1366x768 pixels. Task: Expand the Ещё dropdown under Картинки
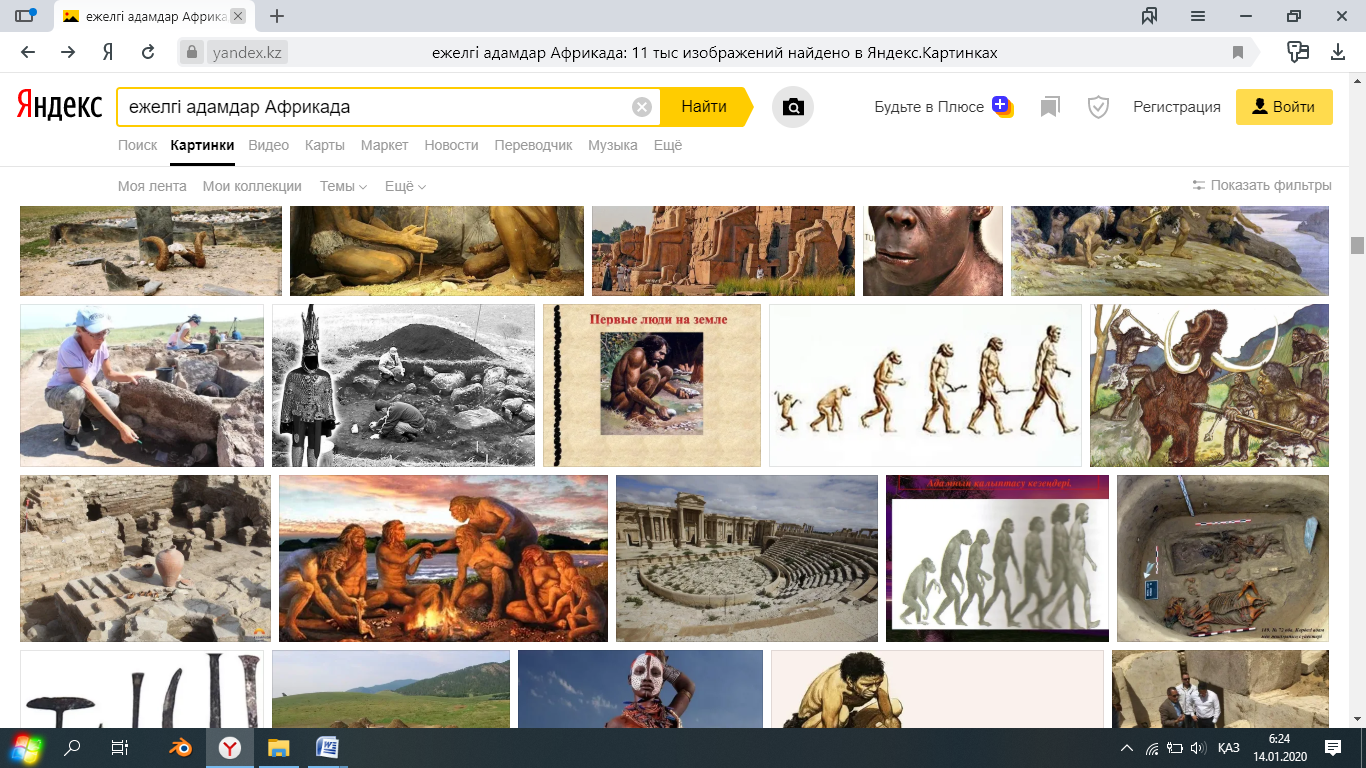click(x=405, y=186)
